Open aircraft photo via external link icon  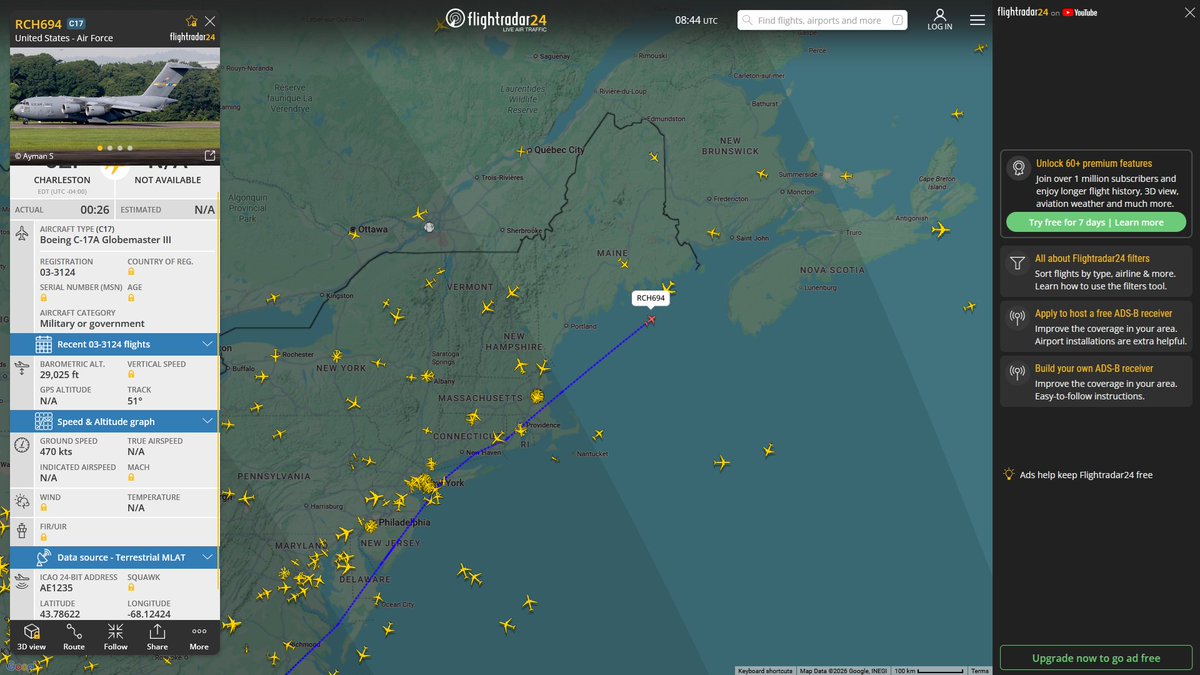click(x=208, y=155)
